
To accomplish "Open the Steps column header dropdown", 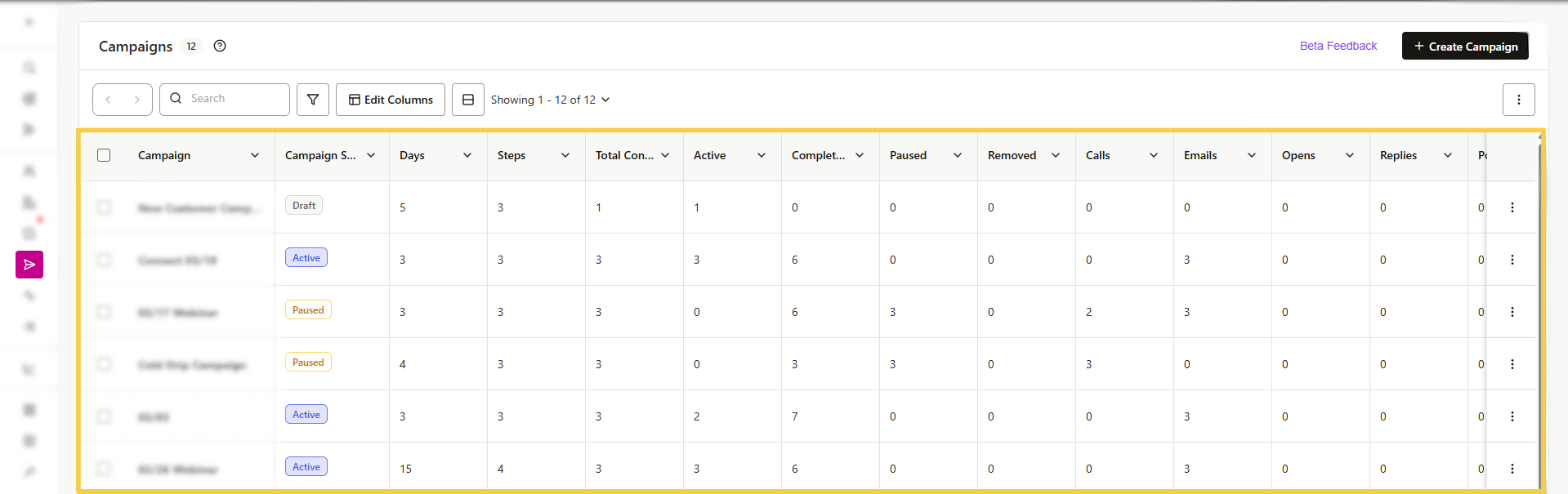I will (565, 155).
